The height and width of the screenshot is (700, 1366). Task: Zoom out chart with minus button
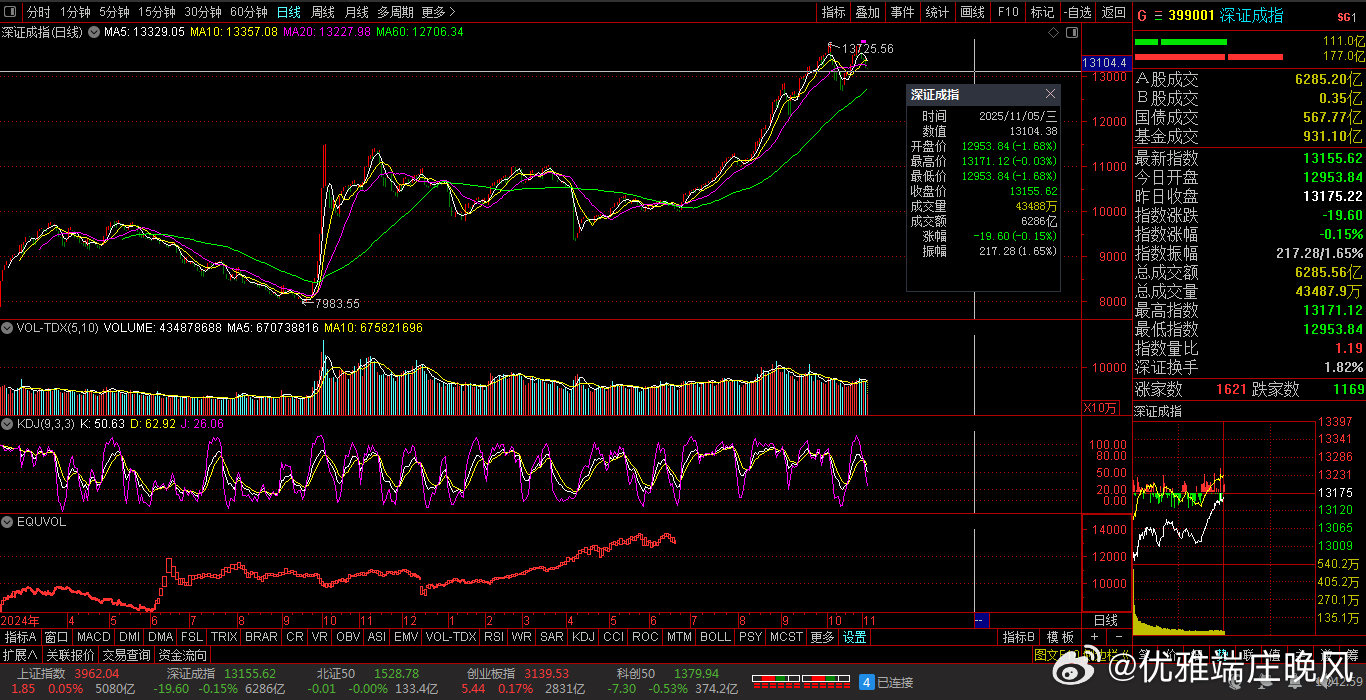click(1119, 637)
